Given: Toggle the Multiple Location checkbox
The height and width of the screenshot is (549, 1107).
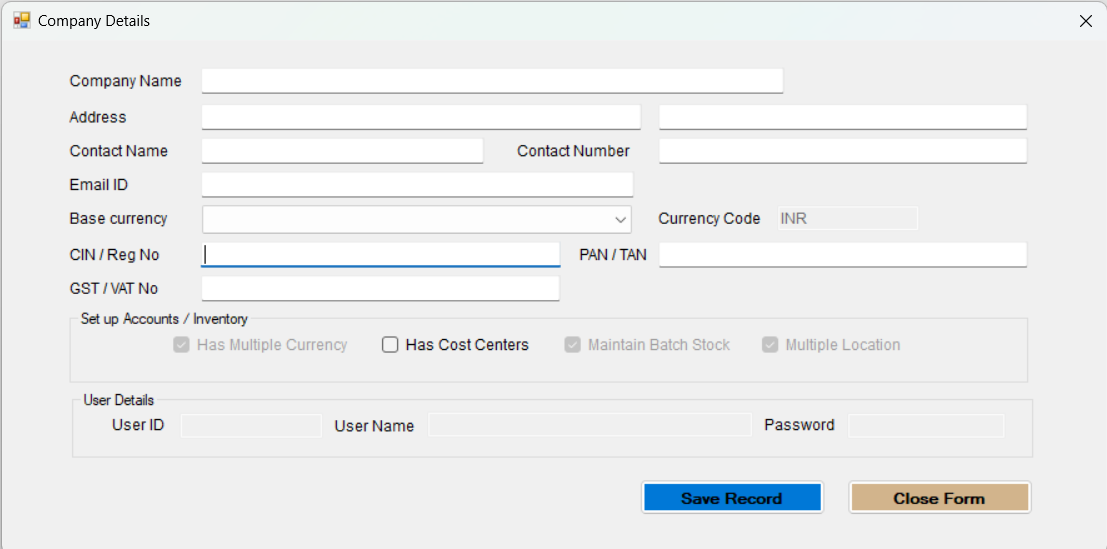Looking at the screenshot, I should [x=770, y=345].
